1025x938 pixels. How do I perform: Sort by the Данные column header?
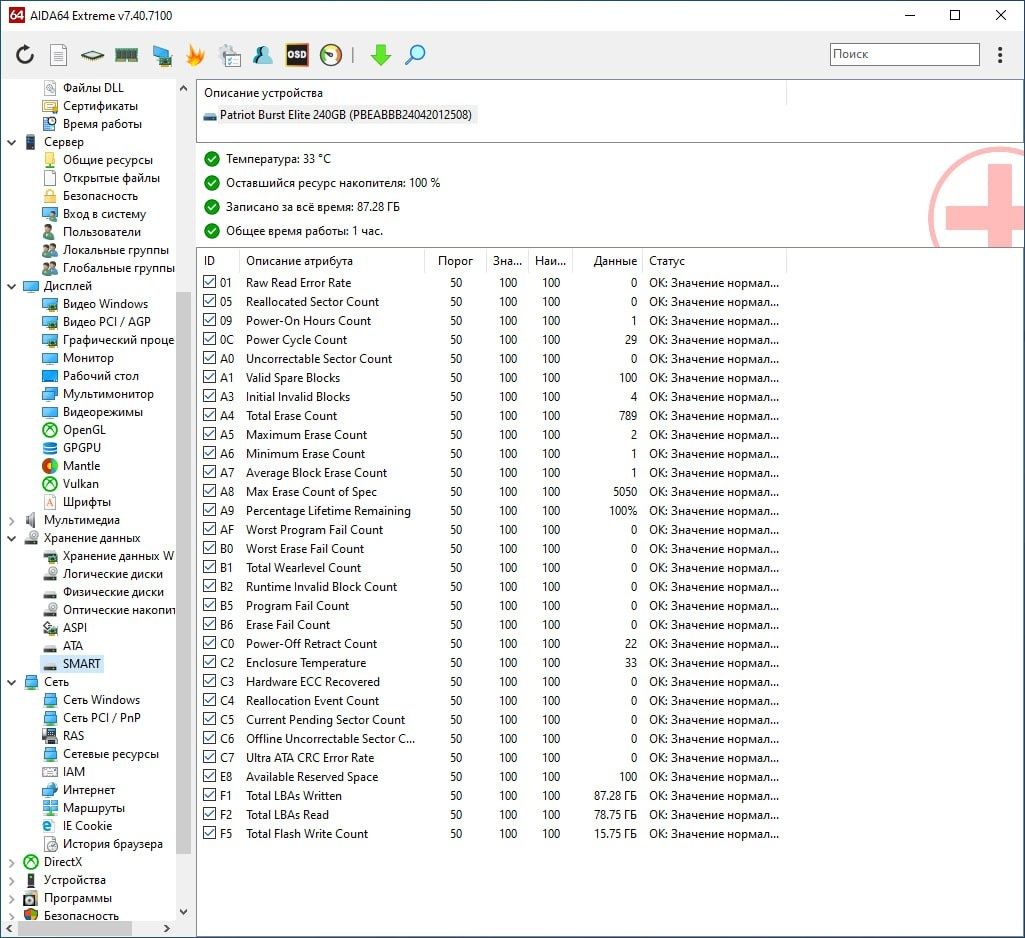click(x=607, y=261)
